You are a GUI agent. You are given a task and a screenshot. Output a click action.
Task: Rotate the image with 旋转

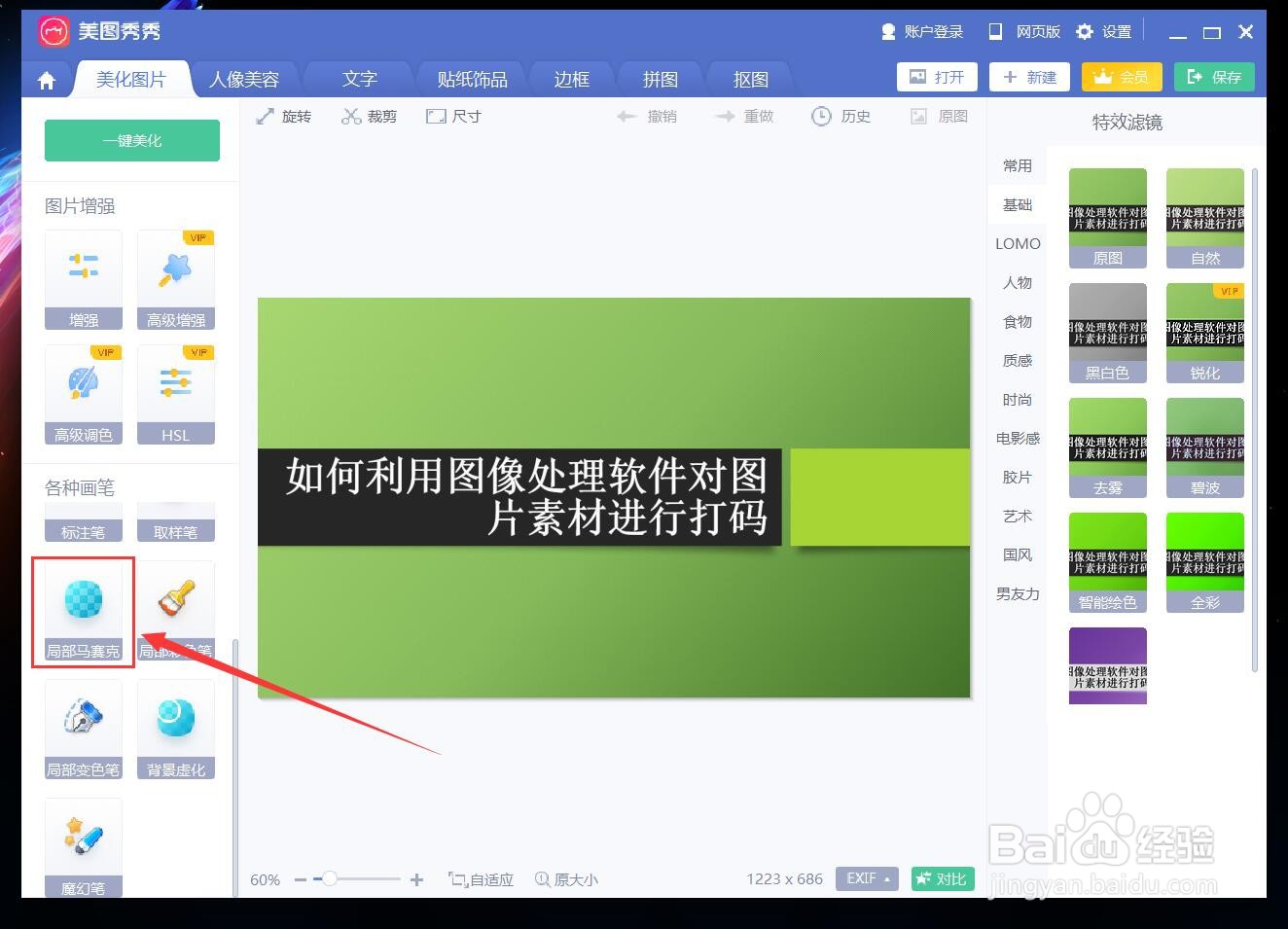[x=284, y=117]
